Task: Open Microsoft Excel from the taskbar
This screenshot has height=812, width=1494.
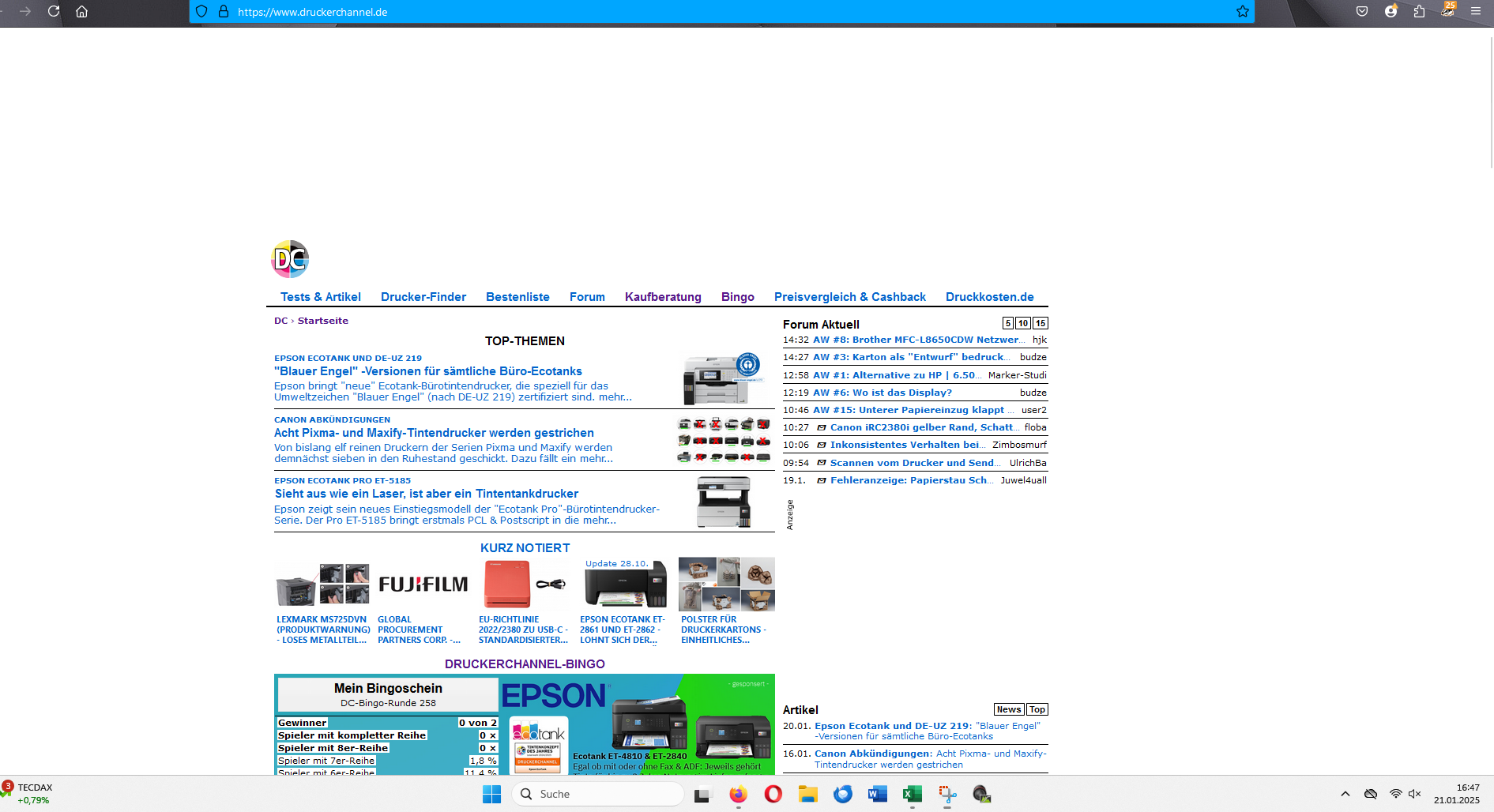Action: point(913,794)
